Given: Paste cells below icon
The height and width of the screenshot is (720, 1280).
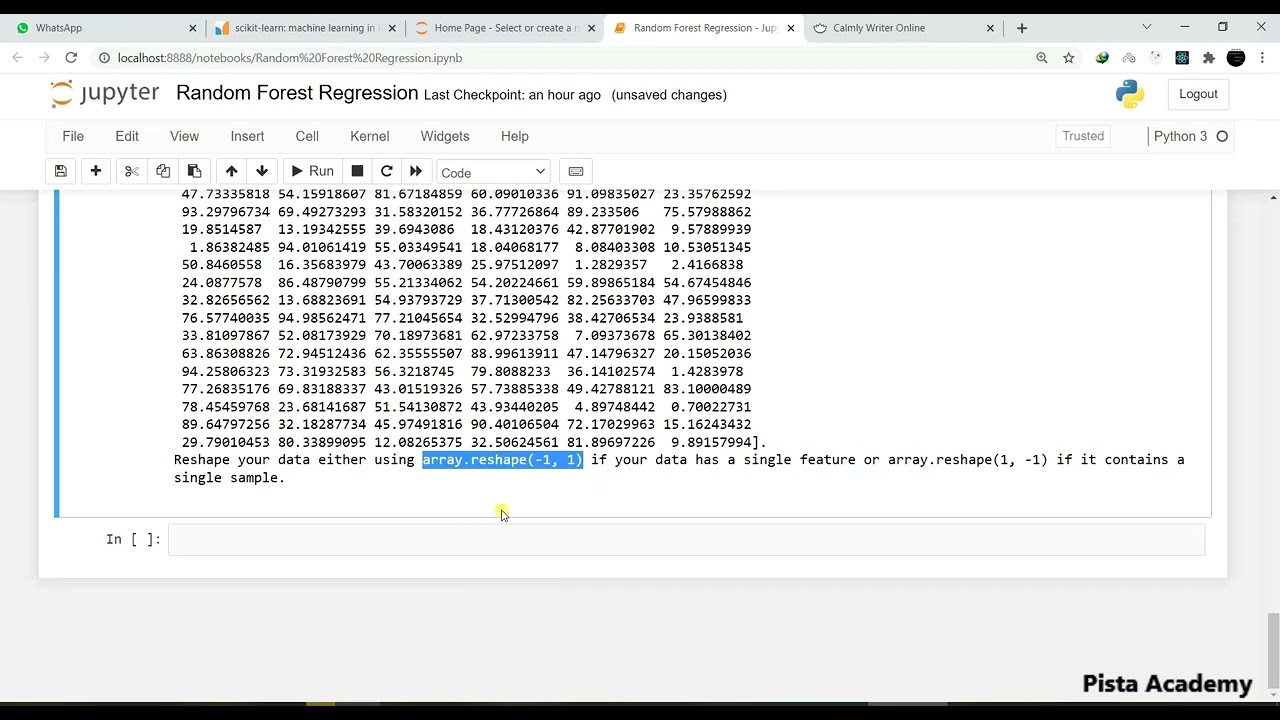Looking at the screenshot, I should [194, 171].
